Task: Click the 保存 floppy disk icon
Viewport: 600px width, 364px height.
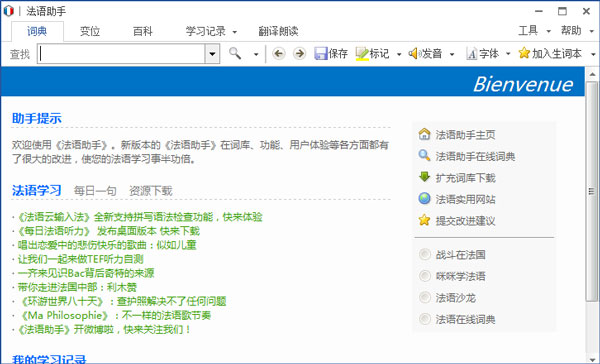Action: pyautogui.click(x=321, y=54)
